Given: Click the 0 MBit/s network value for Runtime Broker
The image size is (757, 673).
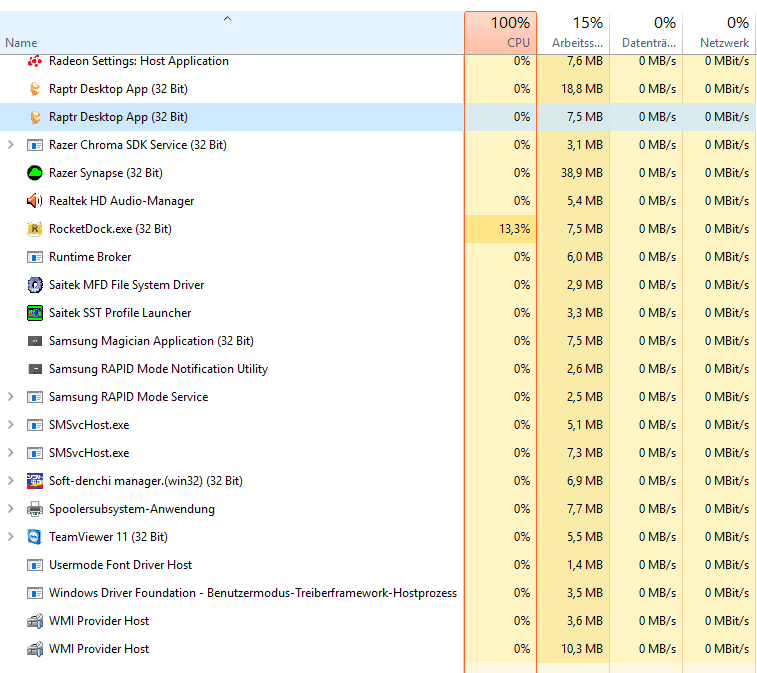Looking at the screenshot, I should coord(727,257).
